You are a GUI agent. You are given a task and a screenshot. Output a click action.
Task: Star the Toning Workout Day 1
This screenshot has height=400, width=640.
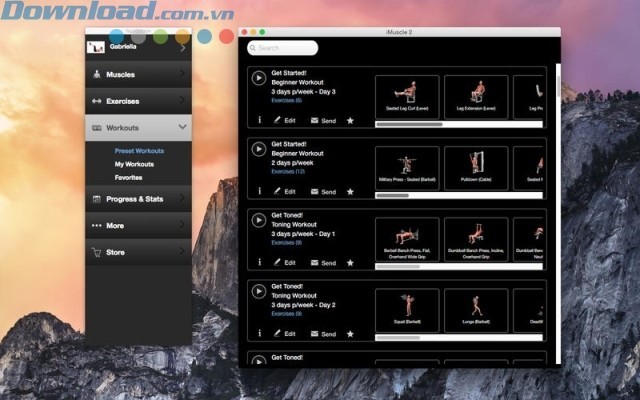350,262
